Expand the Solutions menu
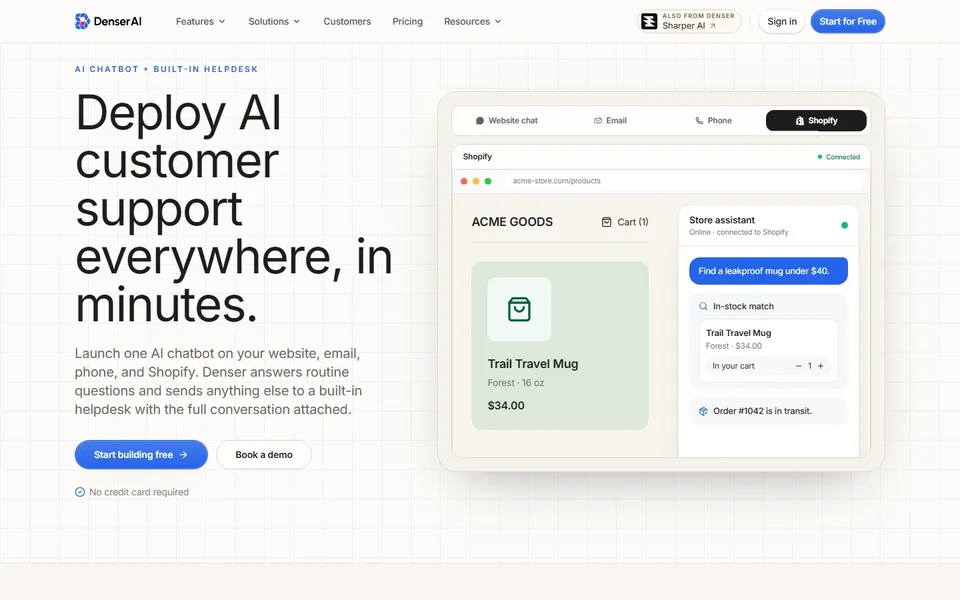 coord(274,21)
